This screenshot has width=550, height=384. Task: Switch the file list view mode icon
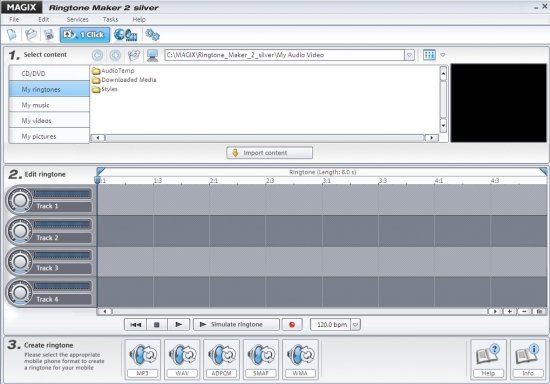pyautogui.click(x=429, y=55)
